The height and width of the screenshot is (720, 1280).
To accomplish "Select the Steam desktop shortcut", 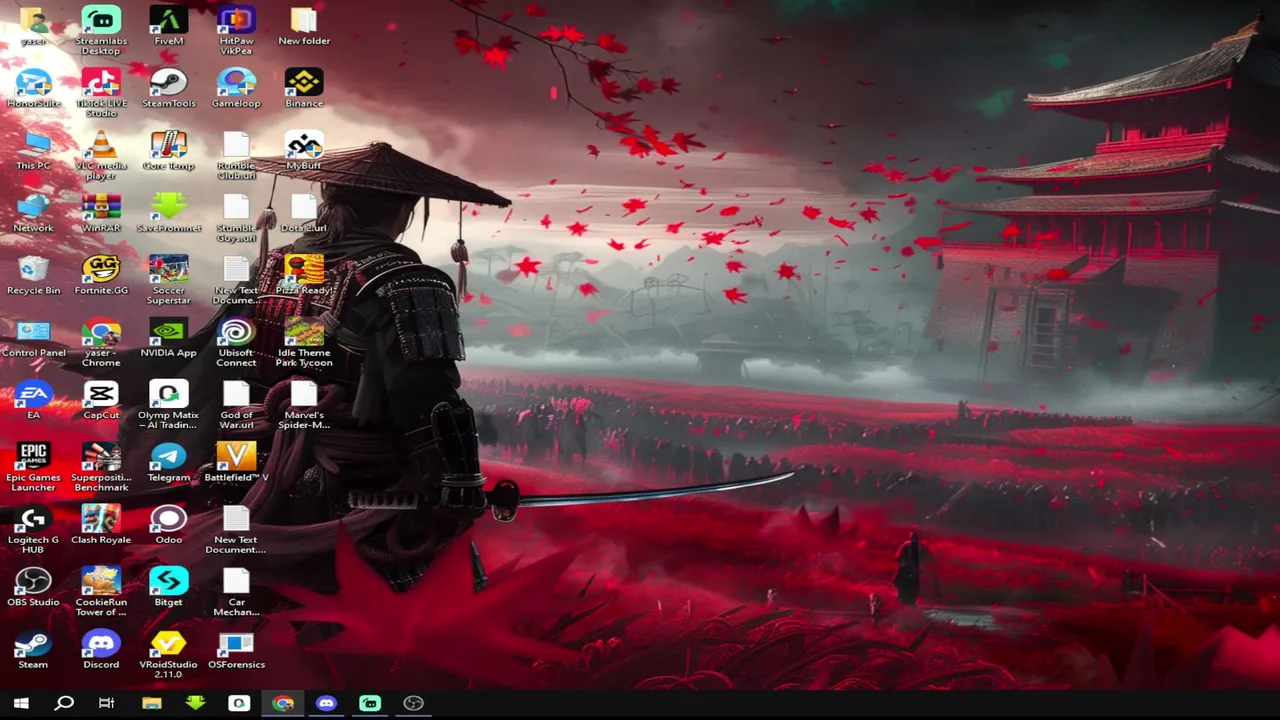I will click(33, 650).
